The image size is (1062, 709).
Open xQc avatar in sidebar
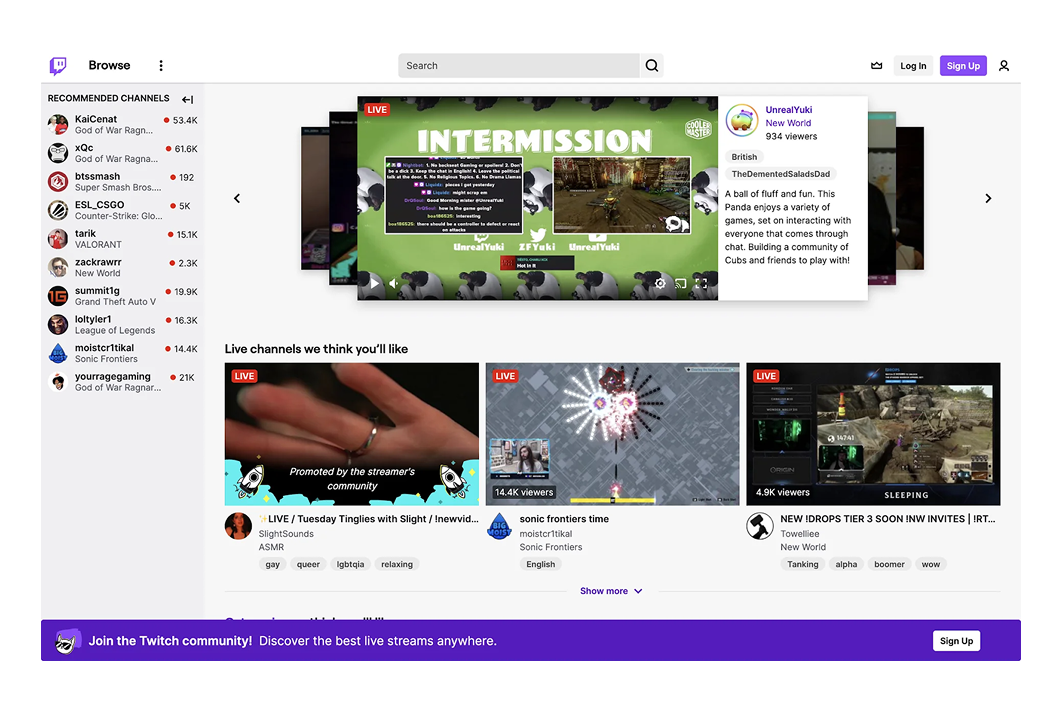(58, 153)
